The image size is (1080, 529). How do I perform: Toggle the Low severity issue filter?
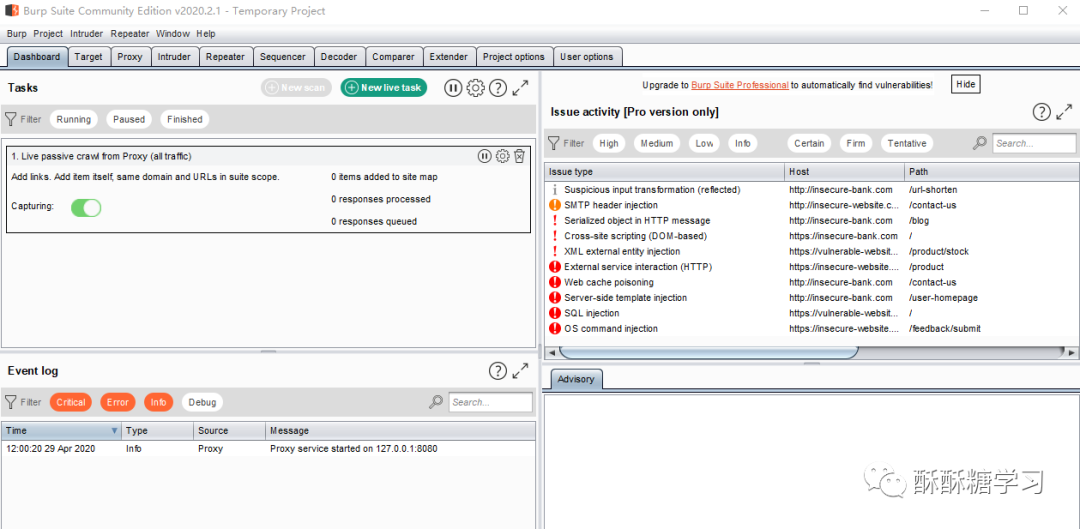pos(704,143)
